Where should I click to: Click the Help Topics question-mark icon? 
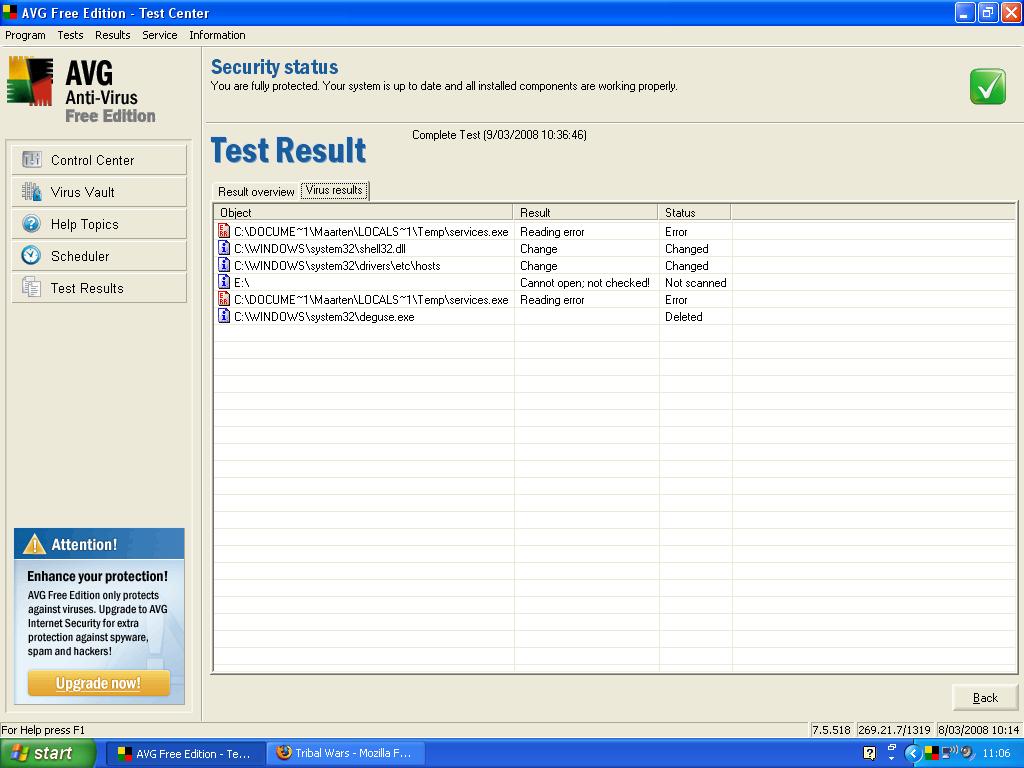point(31,223)
